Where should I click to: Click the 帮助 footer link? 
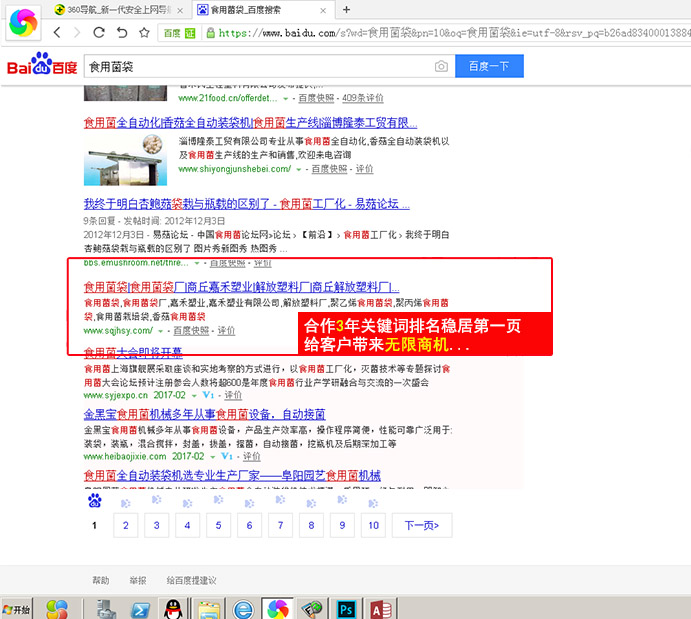point(100,581)
